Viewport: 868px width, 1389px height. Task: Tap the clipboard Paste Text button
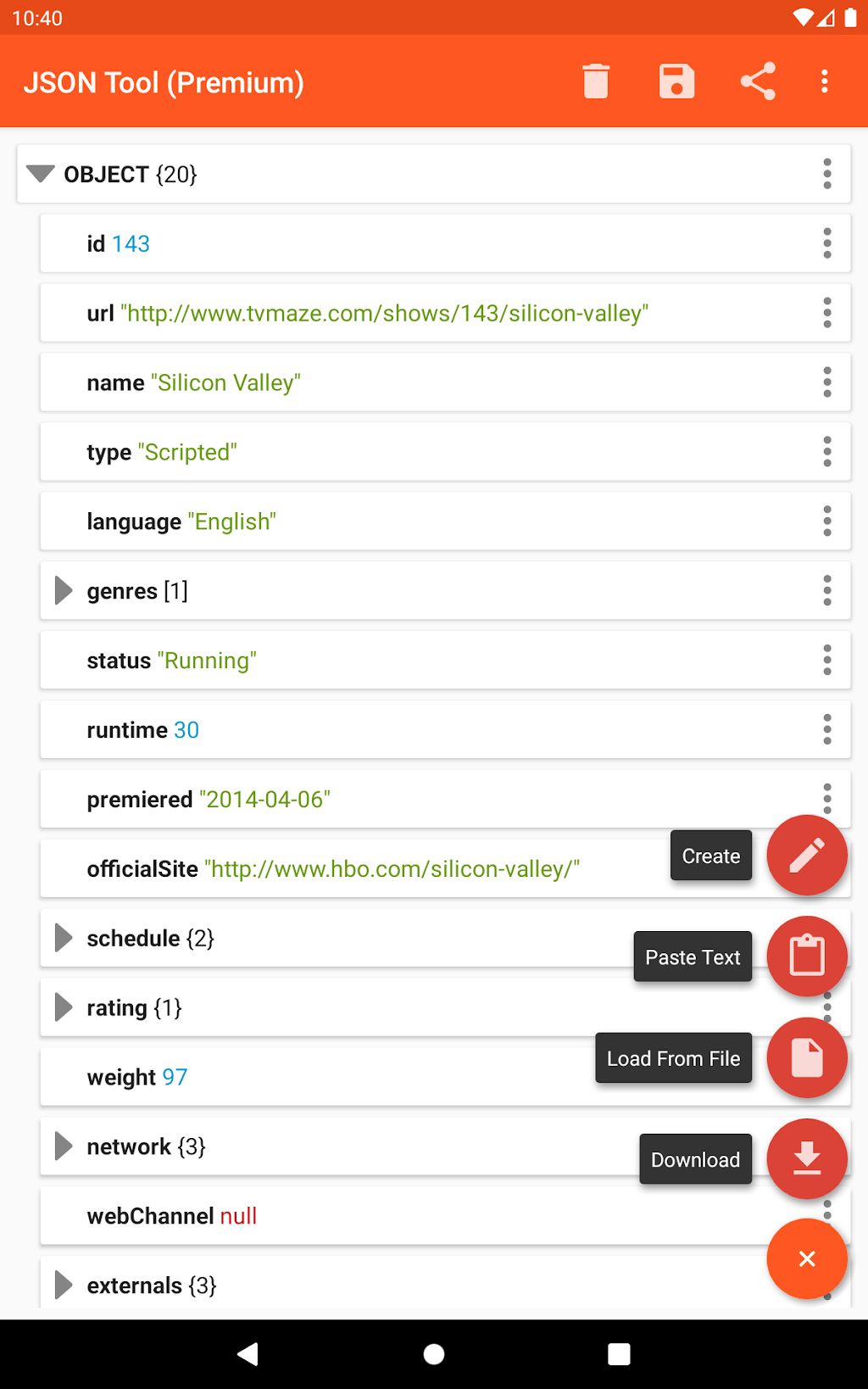click(806, 957)
